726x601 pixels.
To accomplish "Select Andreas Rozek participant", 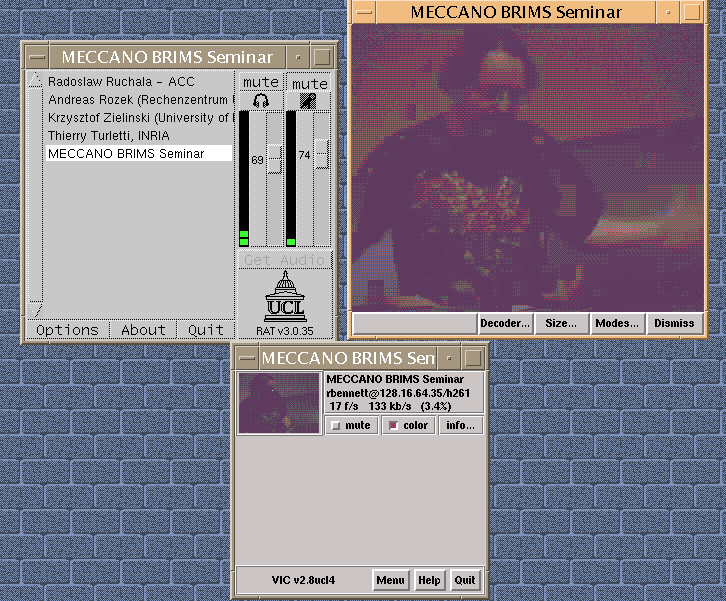I will point(139,100).
